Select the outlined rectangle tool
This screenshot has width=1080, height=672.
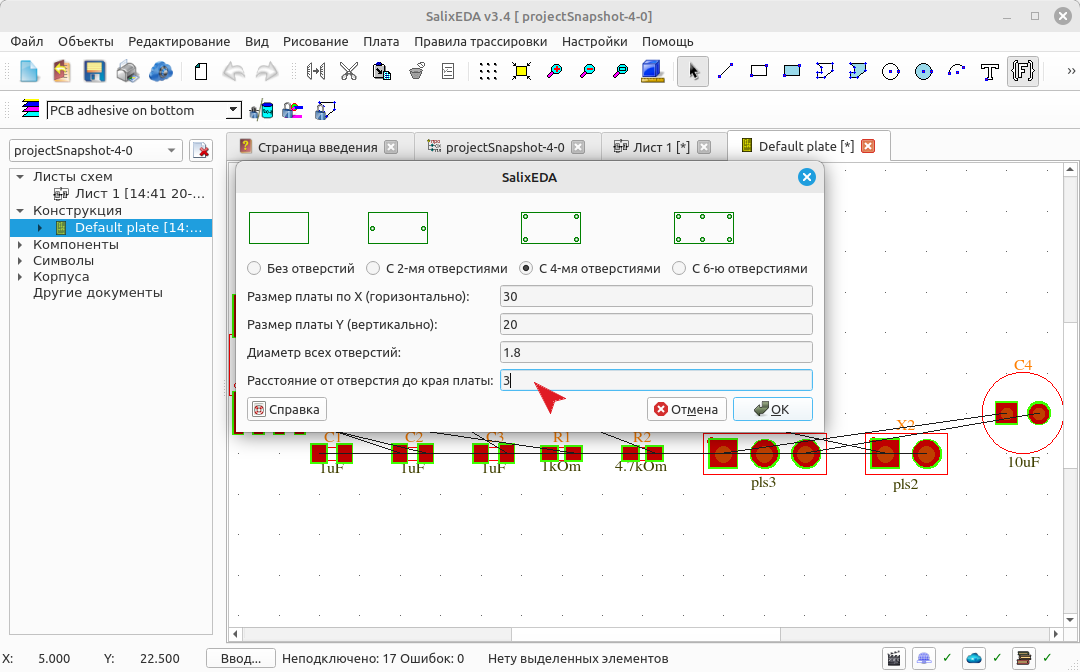pyautogui.click(x=758, y=71)
